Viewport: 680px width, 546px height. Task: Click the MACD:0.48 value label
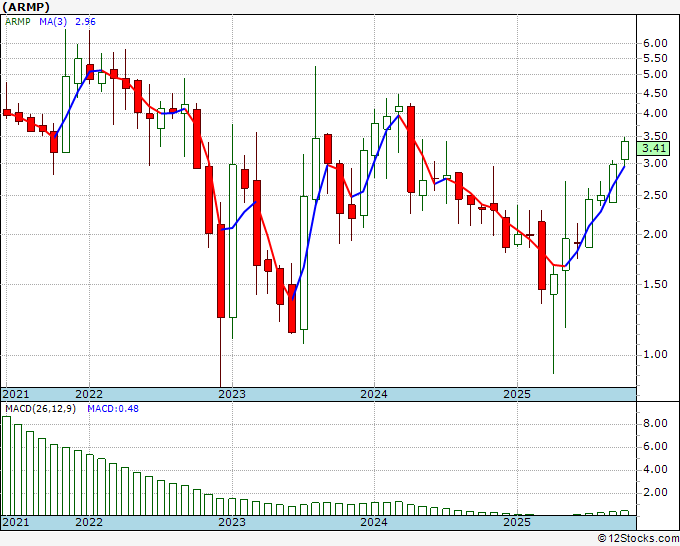113,409
